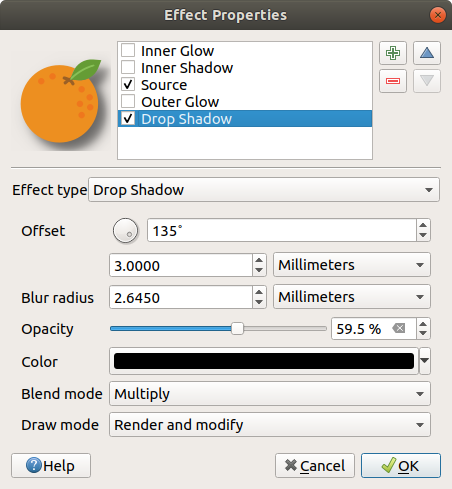This screenshot has height=489, width=452.
Task: Click the Opacity slider handle
Action: coord(237,329)
